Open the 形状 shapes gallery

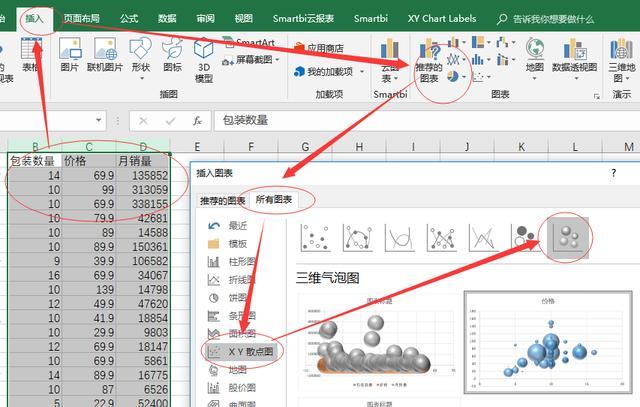pyautogui.click(x=141, y=59)
